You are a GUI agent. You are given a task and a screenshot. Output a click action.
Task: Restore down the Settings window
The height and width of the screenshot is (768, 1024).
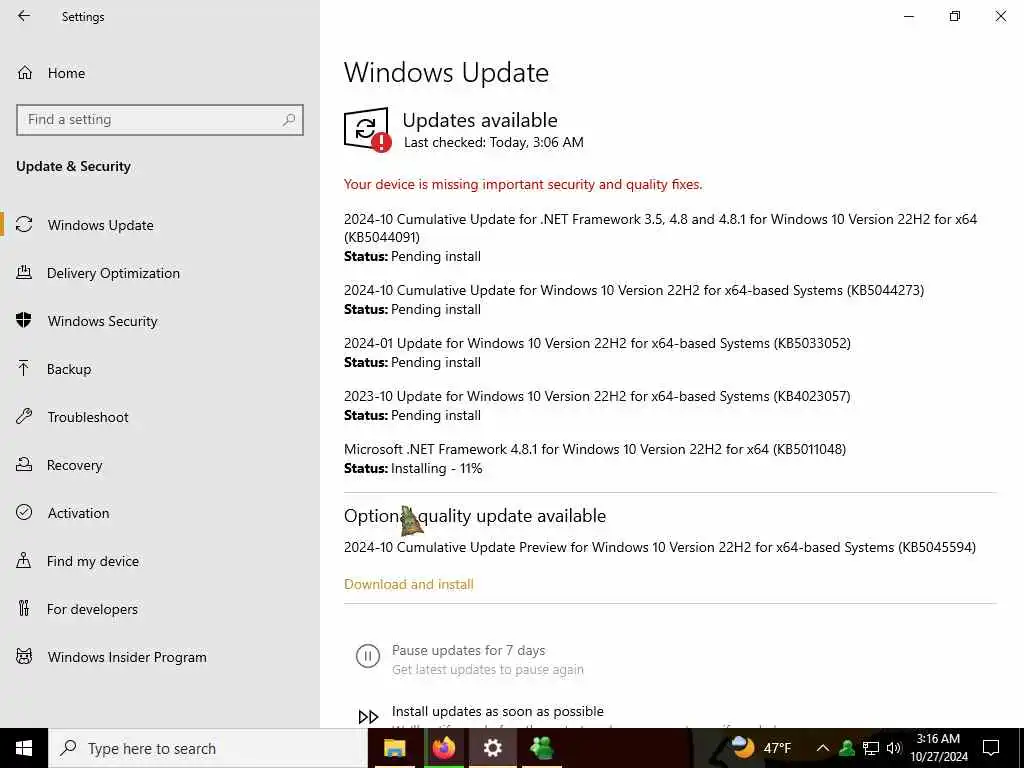(955, 16)
